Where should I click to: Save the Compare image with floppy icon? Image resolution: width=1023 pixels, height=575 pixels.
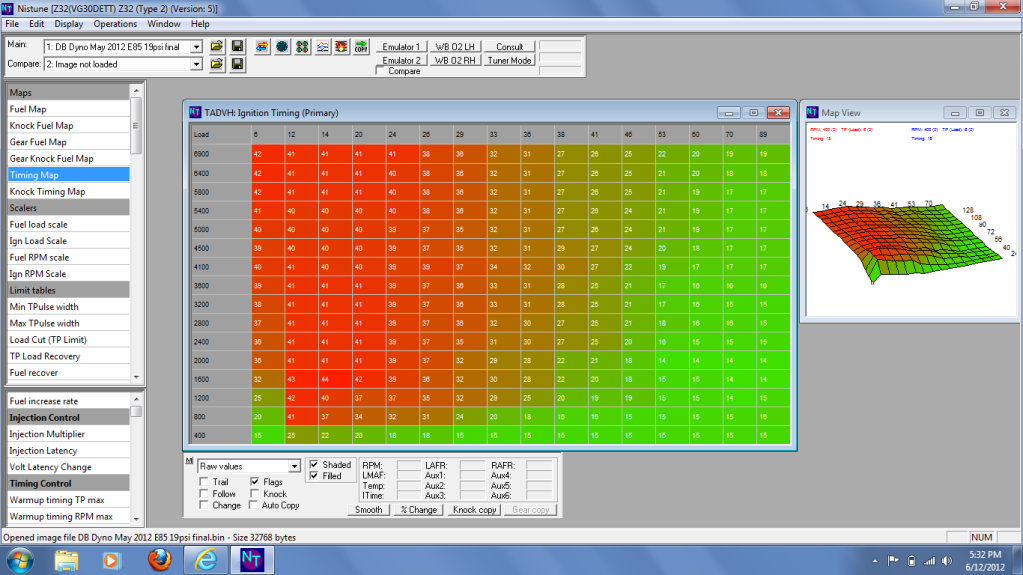(x=237, y=64)
